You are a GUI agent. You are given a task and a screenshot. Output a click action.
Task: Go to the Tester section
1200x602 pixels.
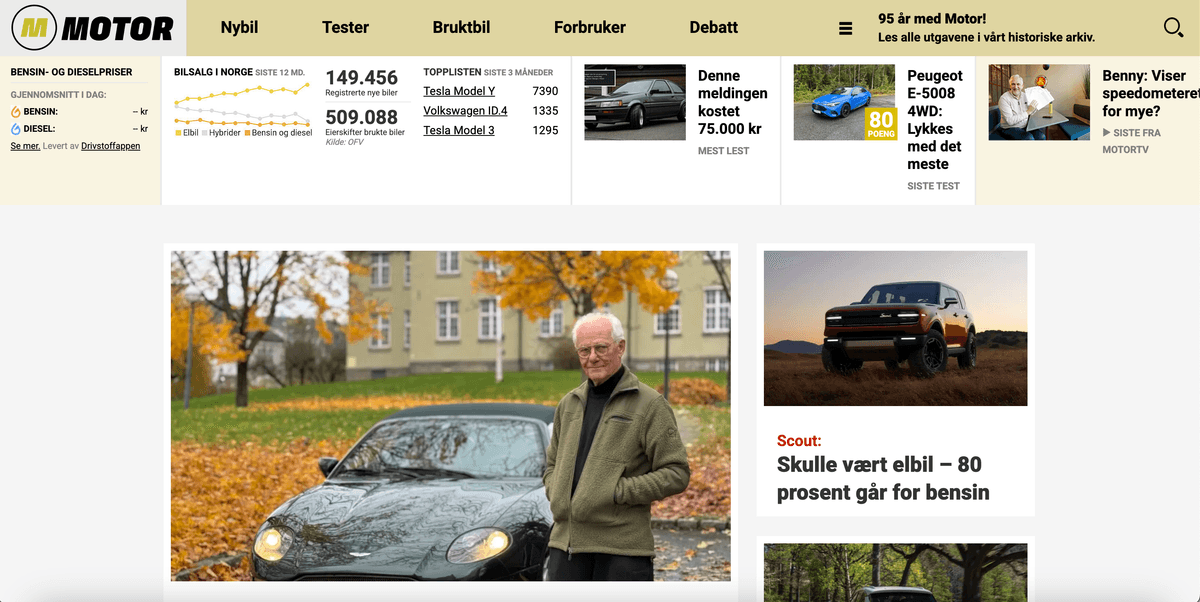point(346,27)
